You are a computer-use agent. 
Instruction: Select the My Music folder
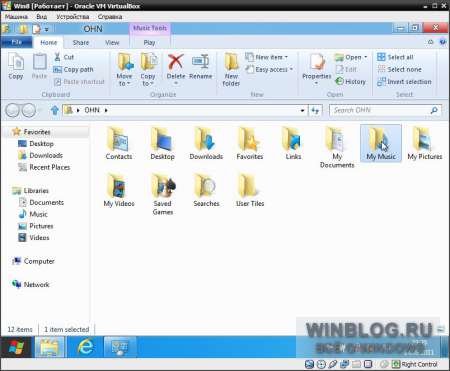point(381,143)
